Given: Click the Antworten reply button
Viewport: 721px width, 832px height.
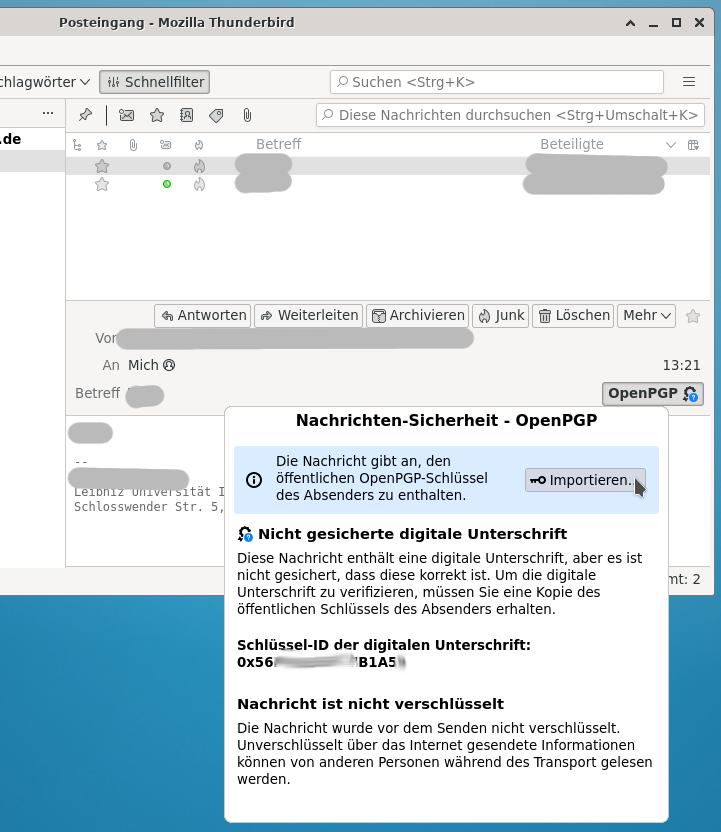Looking at the screenshot, I should pyautogui.click(x=203, y=316).
